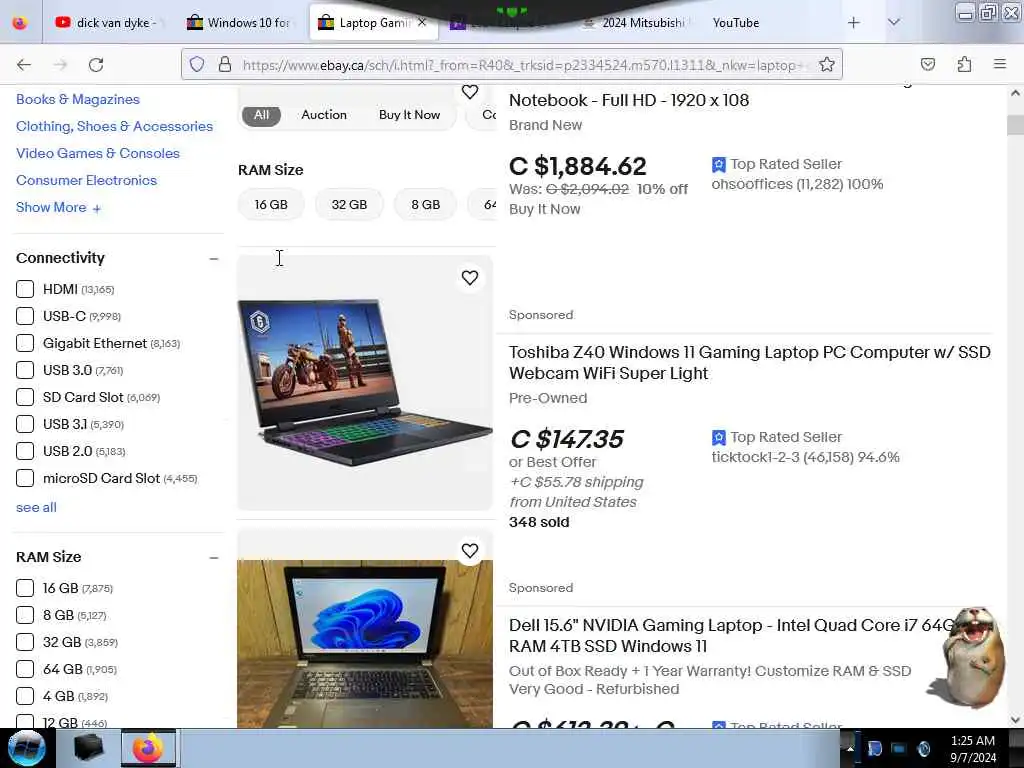1024x768 pixels.
Task: Tick the USB 2.0 checkbox
Action: click(25, 451)
